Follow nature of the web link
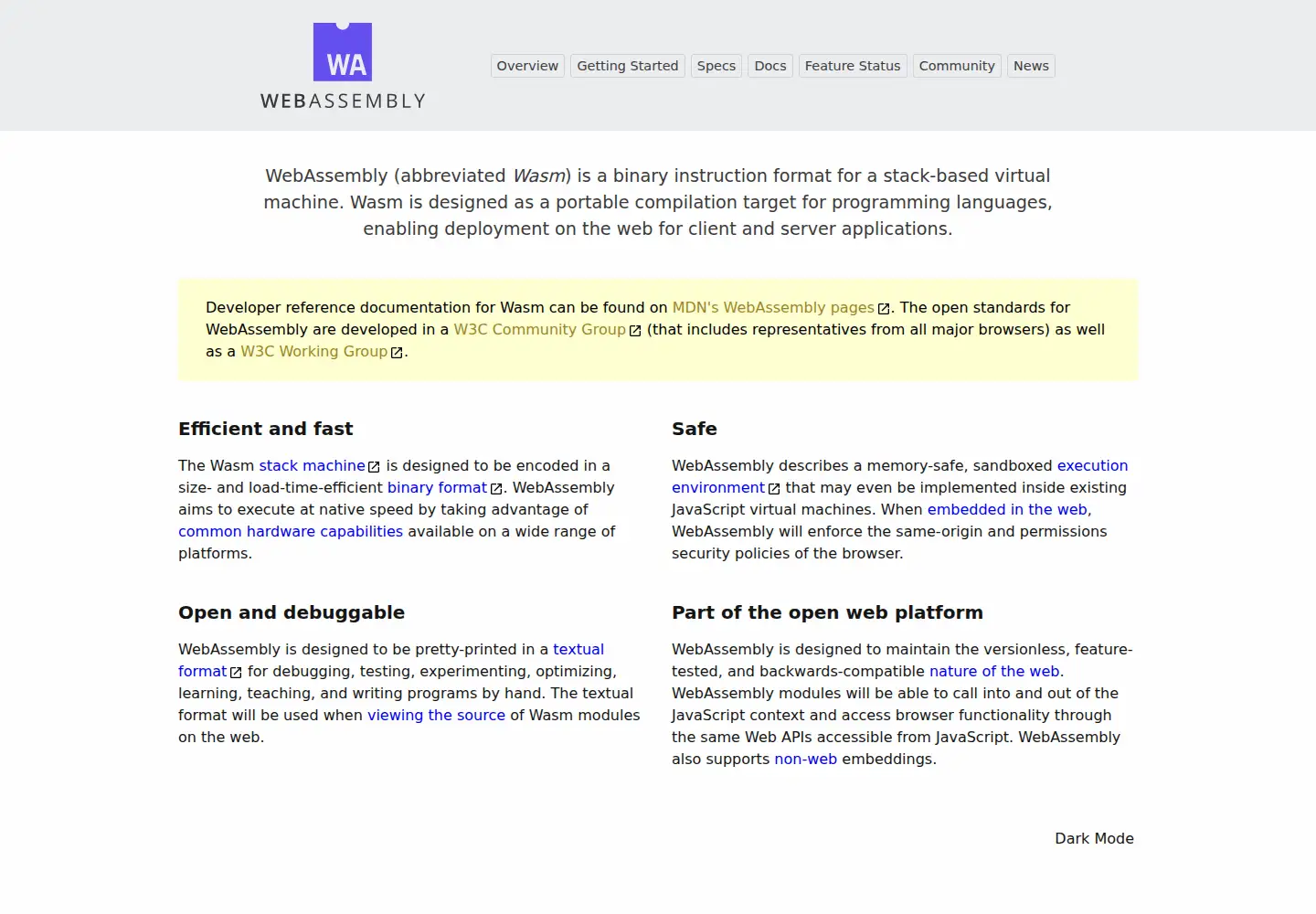The width and height of the screenshot is (1316, 914). [x=994, y=671]
